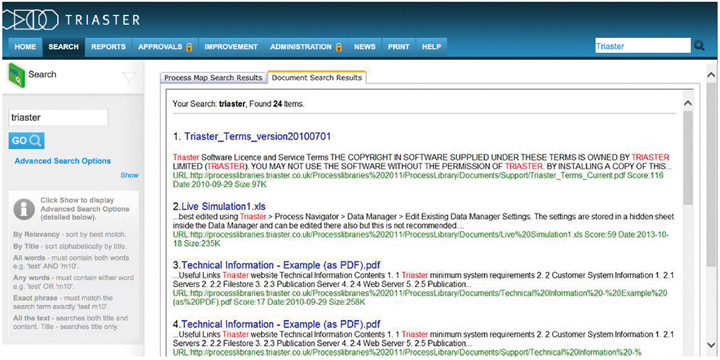The width and height of the screenshot is (720, 360).
Task: Open the Approvals menu
Action: click(165, 47)
